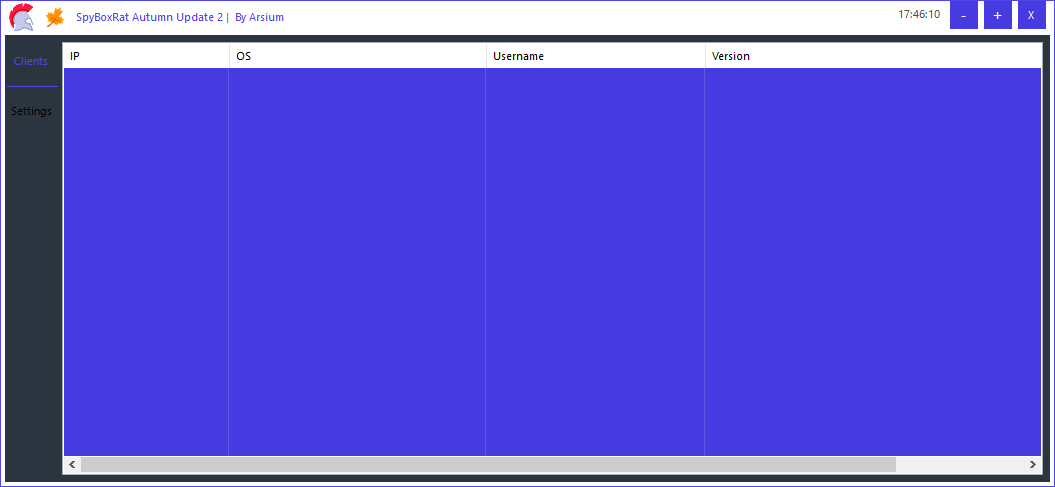Click the clock display in title bar

pos(918,15)
